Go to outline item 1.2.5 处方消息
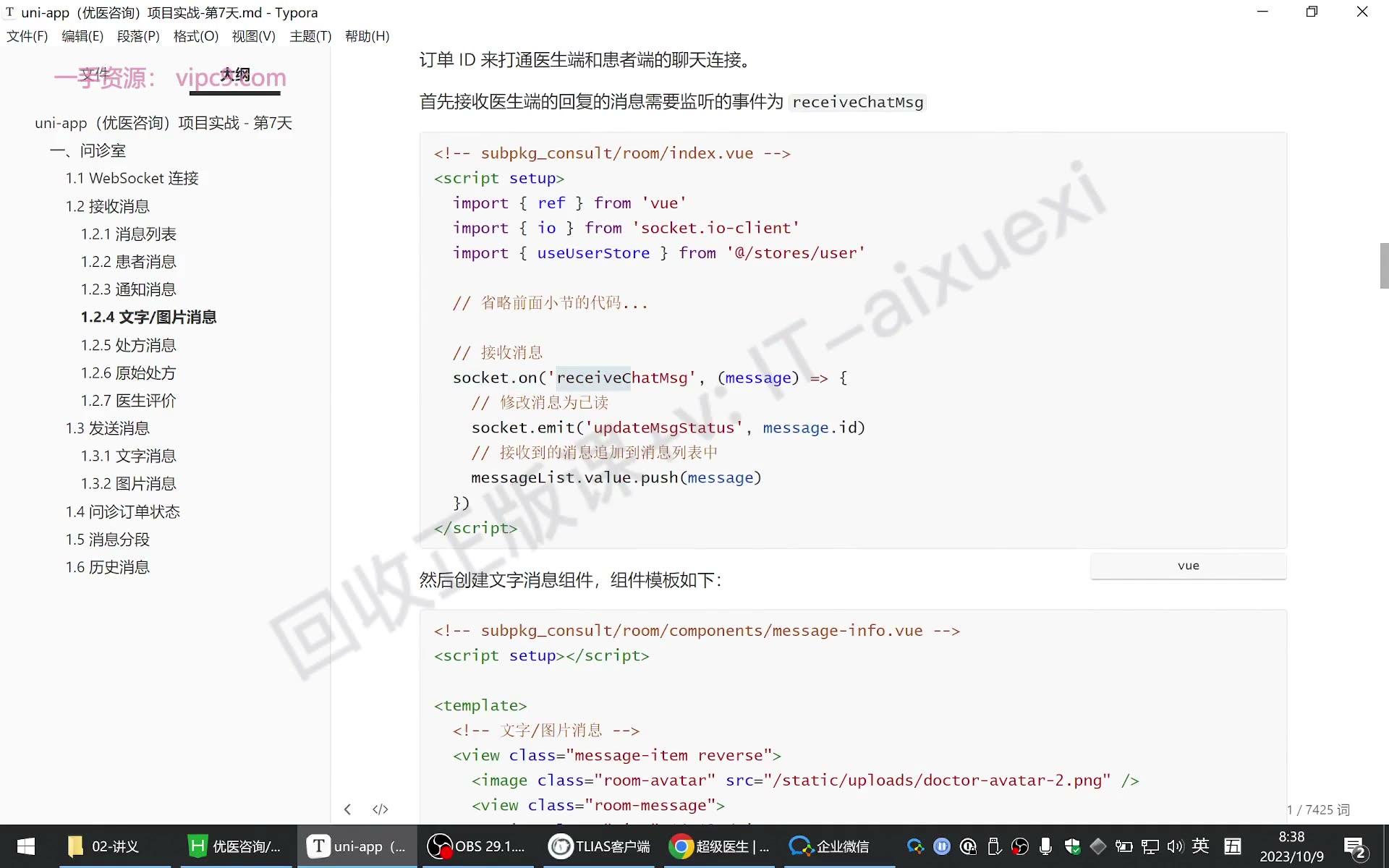The image size is (1389, 868). [x=128, y=345]
